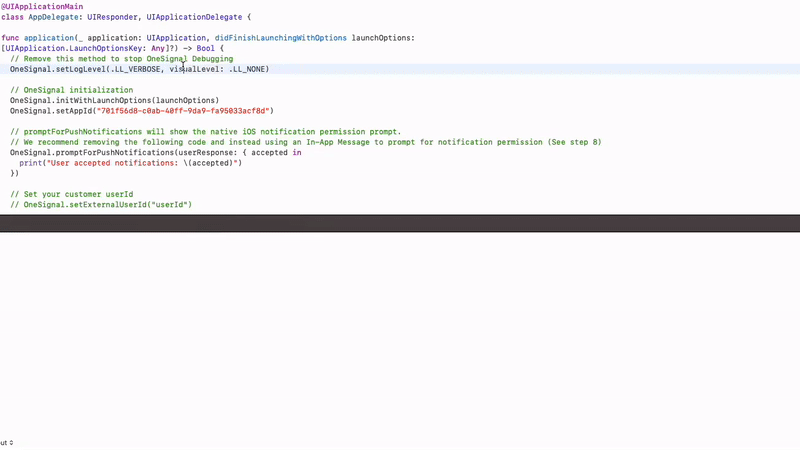Screen dimensions: 800x450
Task: Click the dark debug area divider bar
Action: pos(400,222)
